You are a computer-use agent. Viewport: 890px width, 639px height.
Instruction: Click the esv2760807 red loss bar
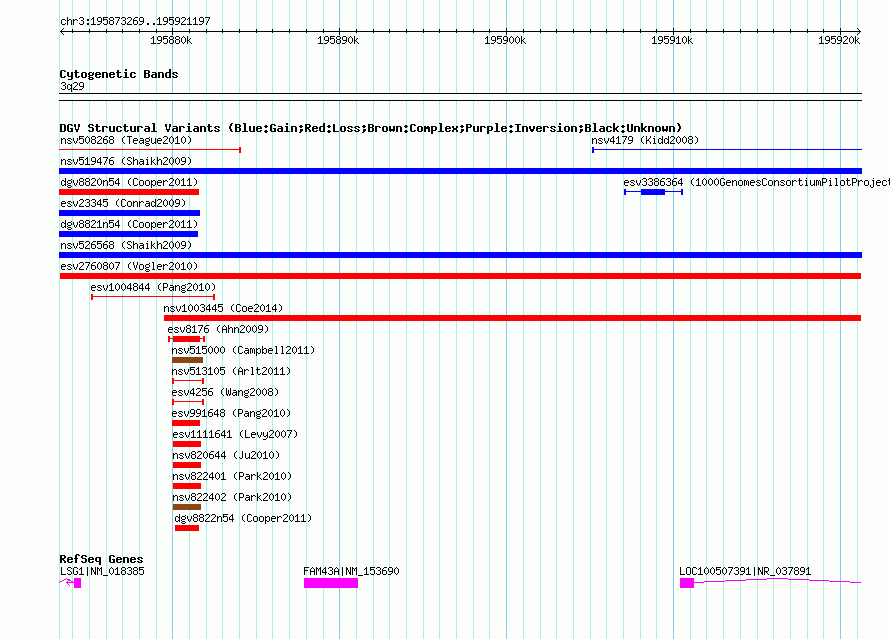coord(460,276)
